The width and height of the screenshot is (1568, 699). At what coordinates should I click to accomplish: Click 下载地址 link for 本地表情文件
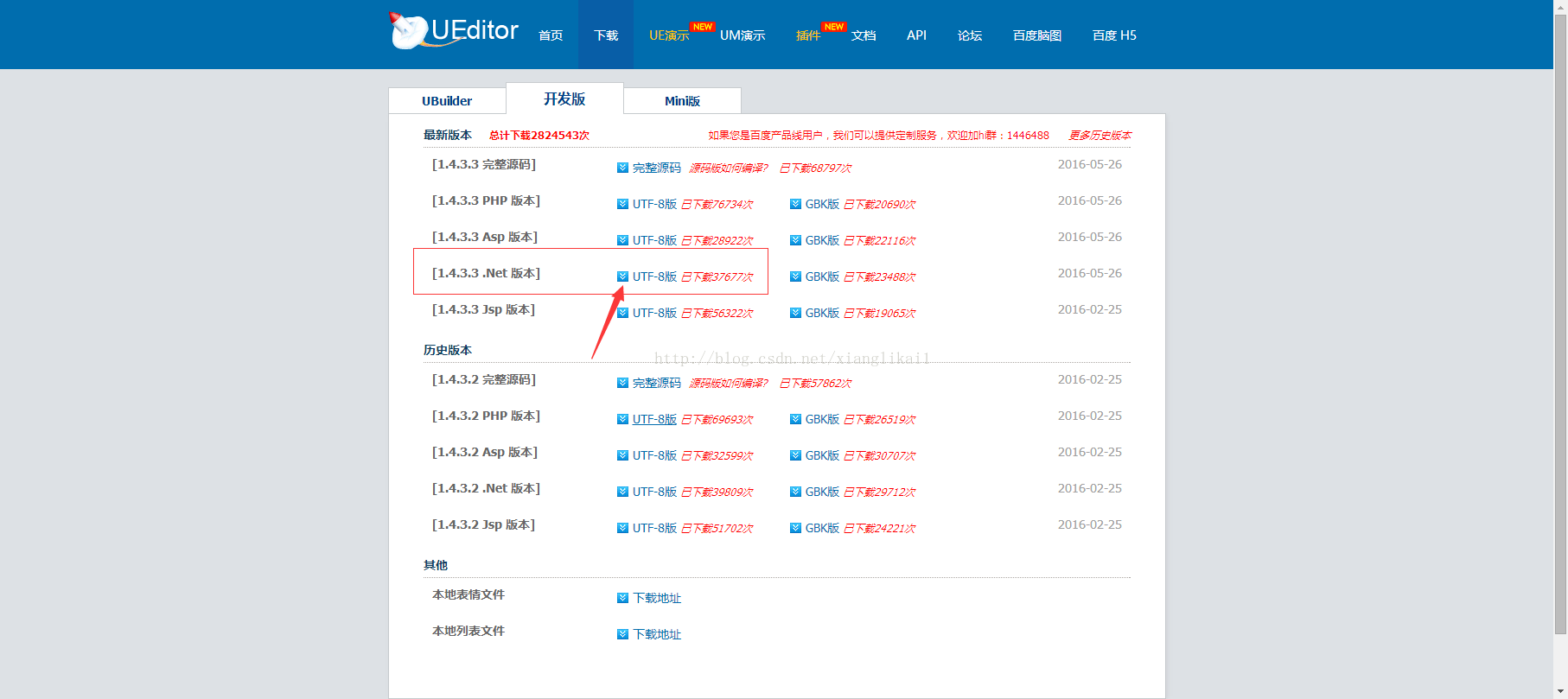click(657, 598)
